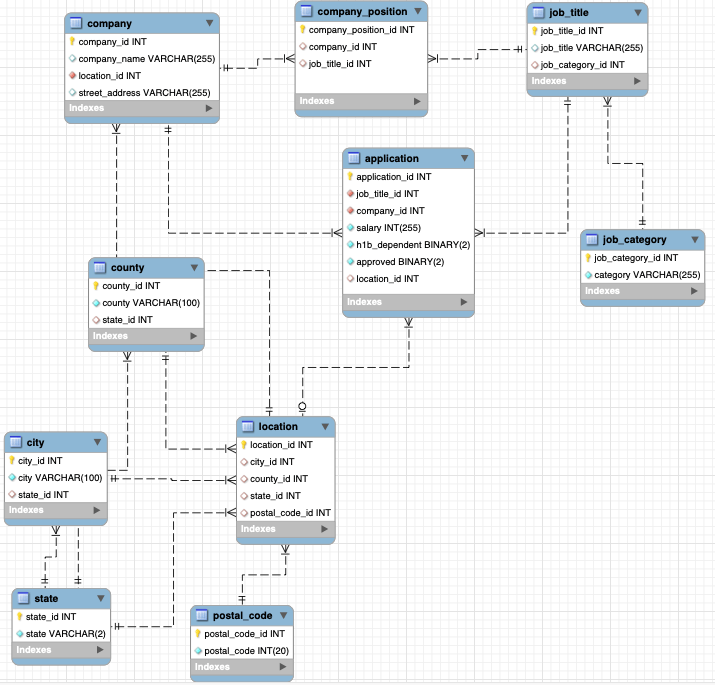Image resolution: width=715 pixels, height=685 pixels.
Task: Select the application table title
Action: click(392, 158)
